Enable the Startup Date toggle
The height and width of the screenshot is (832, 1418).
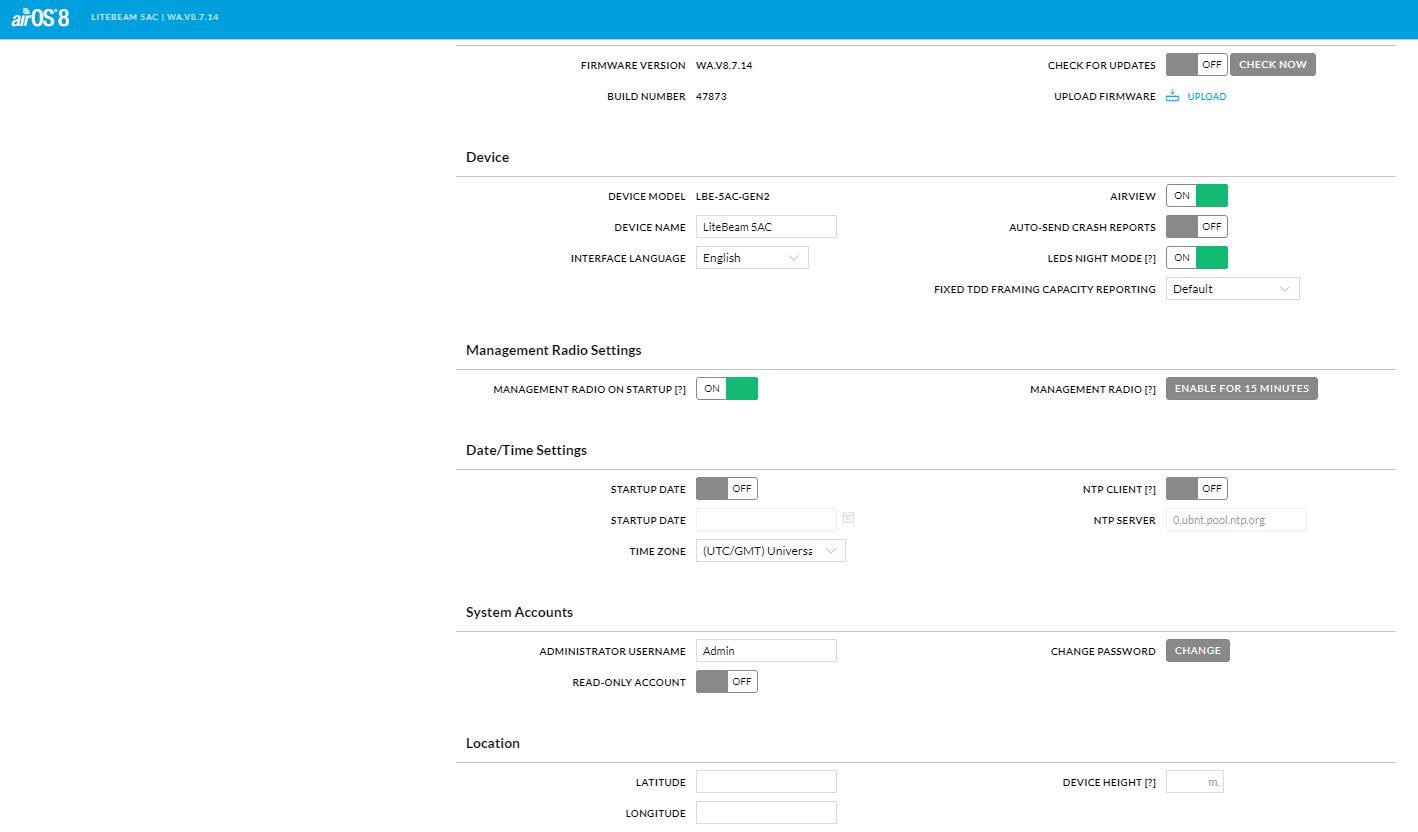(727, 489)
